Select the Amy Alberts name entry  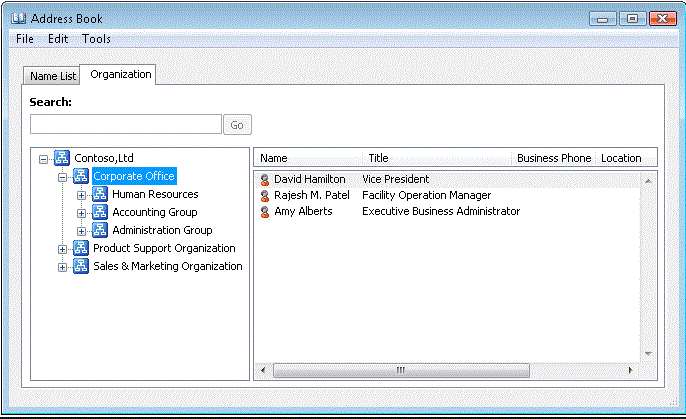(303, 211)
